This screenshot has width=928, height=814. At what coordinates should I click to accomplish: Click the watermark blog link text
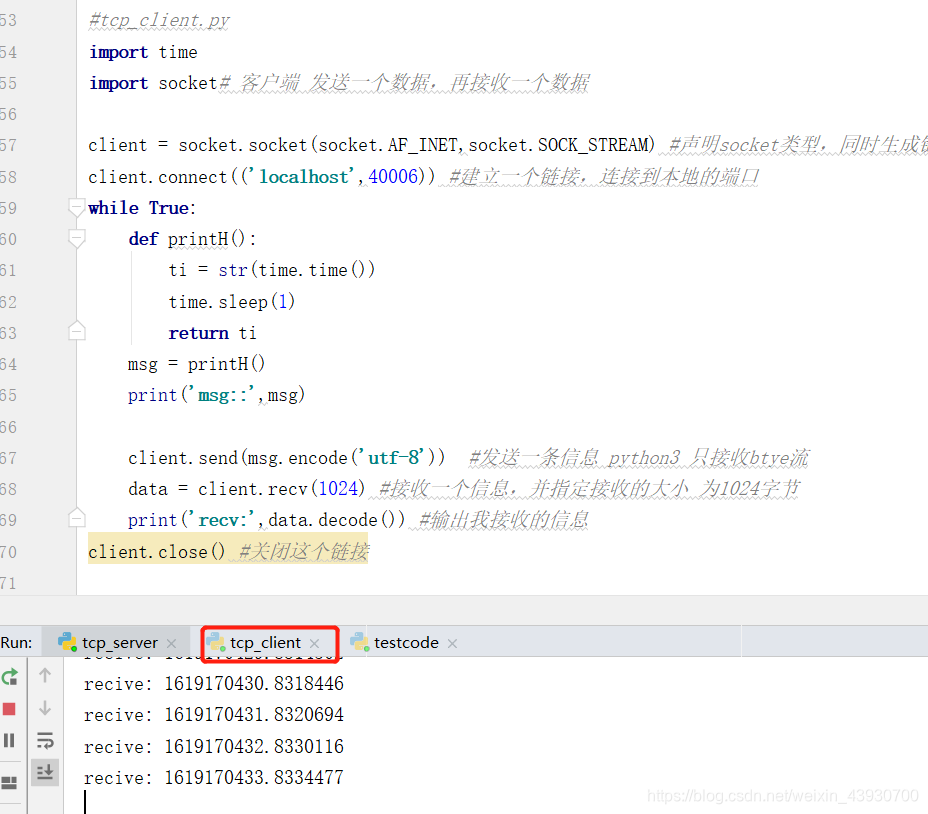coord(783,797)
